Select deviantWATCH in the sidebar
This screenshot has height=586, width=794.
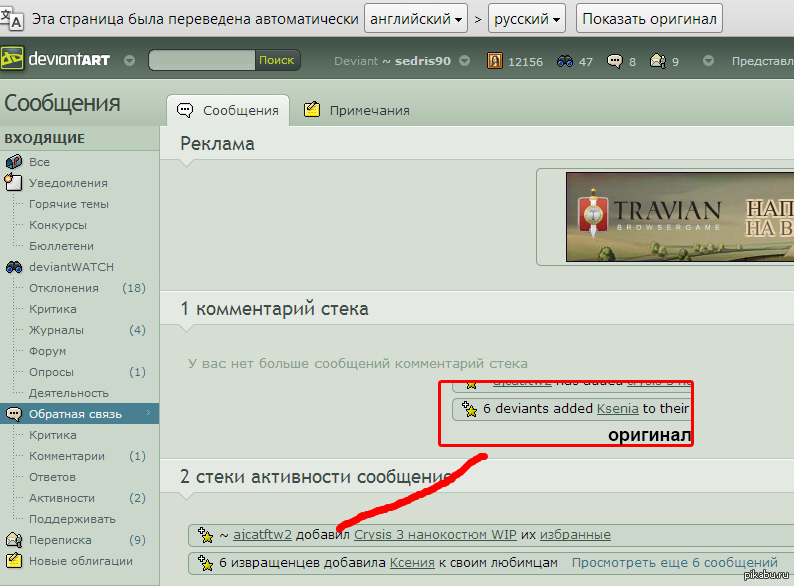pos(71,267)
